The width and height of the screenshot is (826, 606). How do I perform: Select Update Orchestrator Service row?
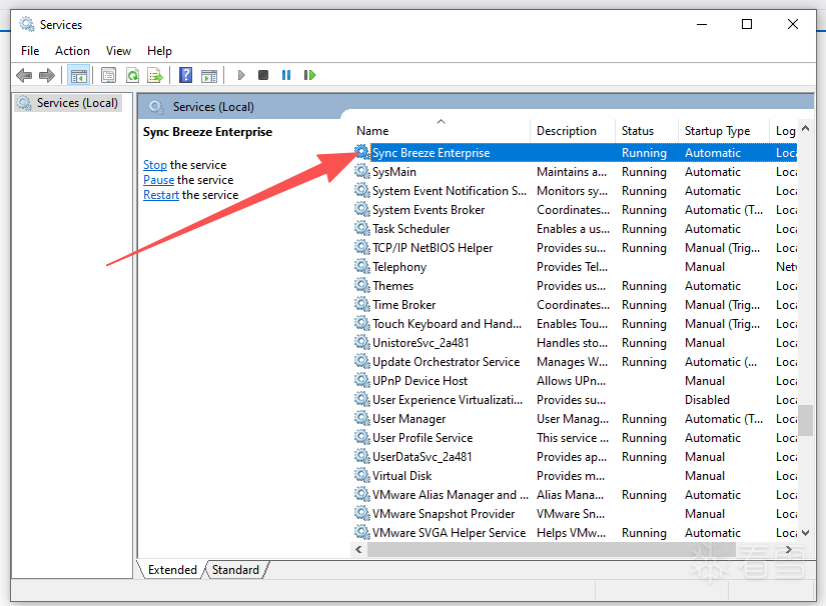point(574,361)
